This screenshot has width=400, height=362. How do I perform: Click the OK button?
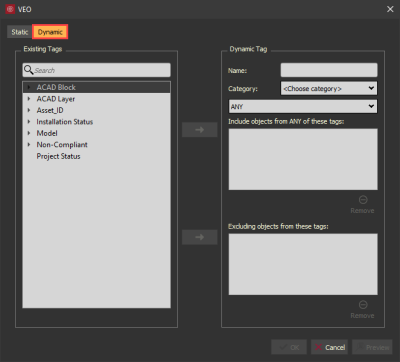[x=289, y=347]
